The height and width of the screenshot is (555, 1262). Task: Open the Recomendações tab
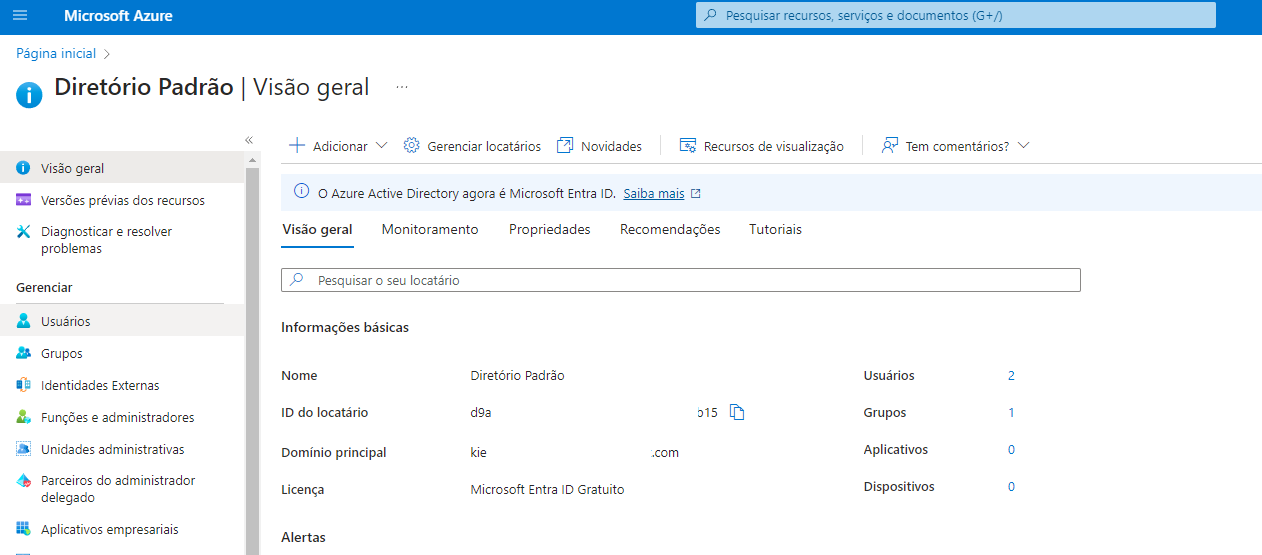click(670, 229)
